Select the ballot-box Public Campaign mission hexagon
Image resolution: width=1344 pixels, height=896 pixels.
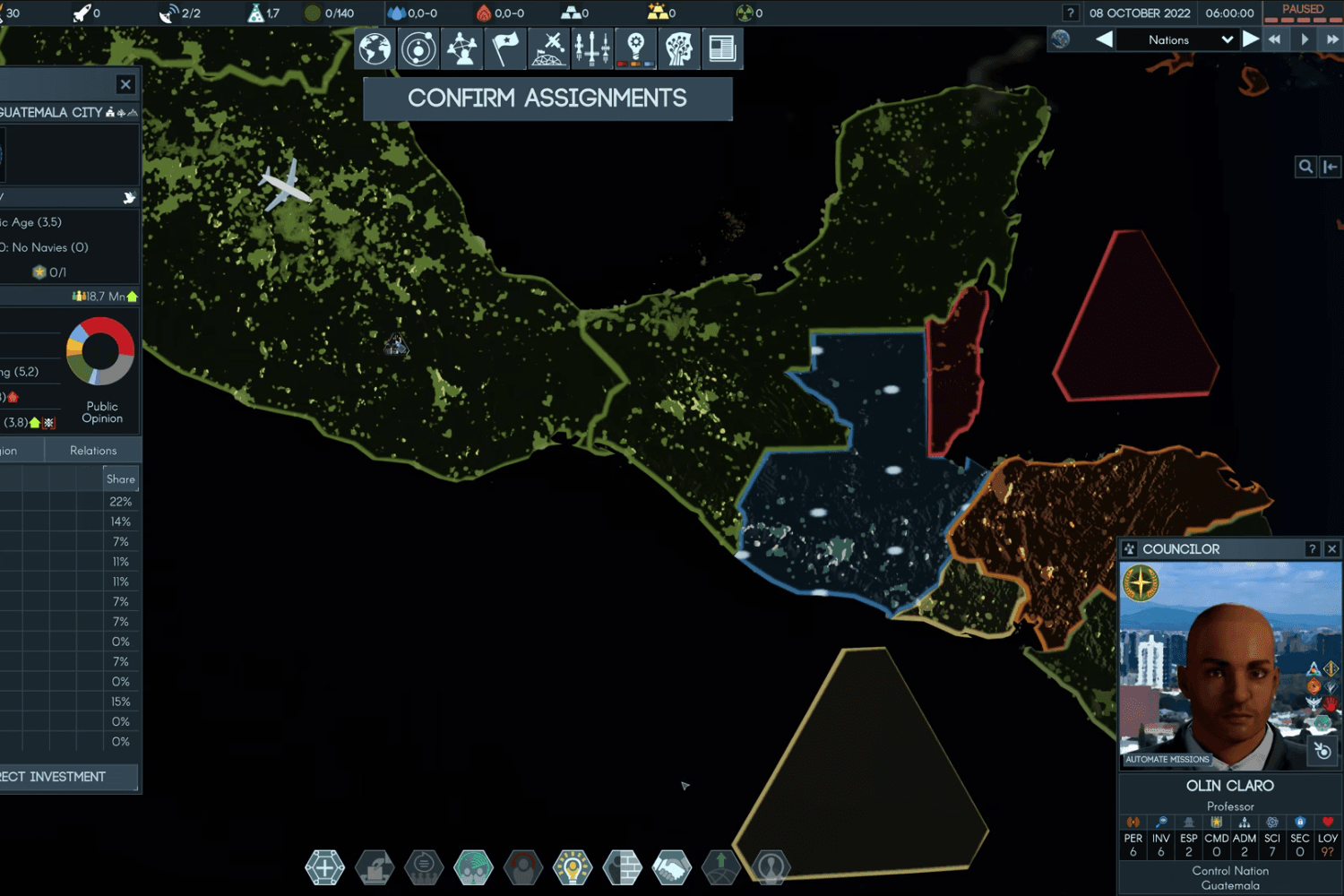click(375, 867)
